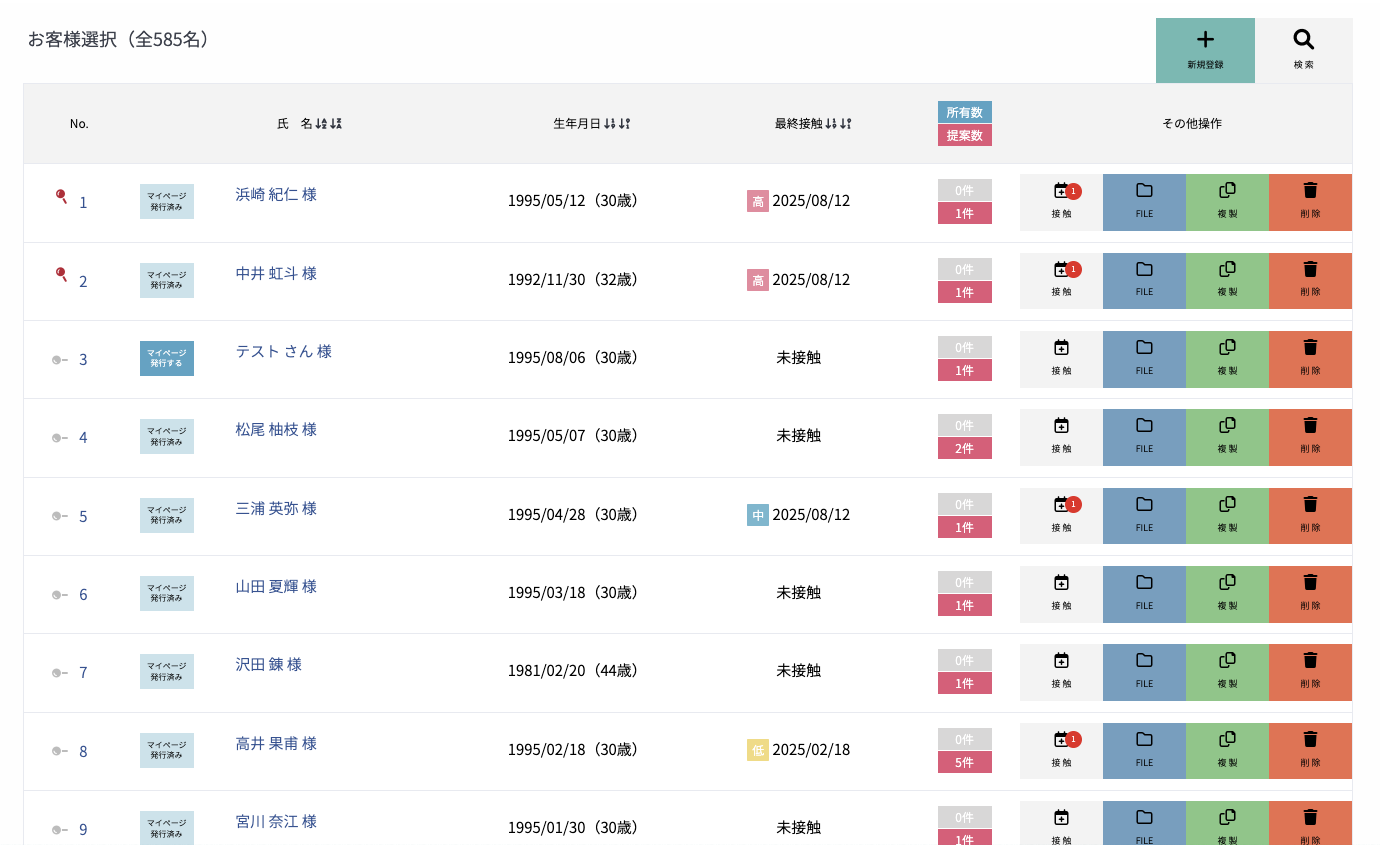Screen dimensions: 1380x845
Task: Click the No. column header
Action: pos(80,124)
